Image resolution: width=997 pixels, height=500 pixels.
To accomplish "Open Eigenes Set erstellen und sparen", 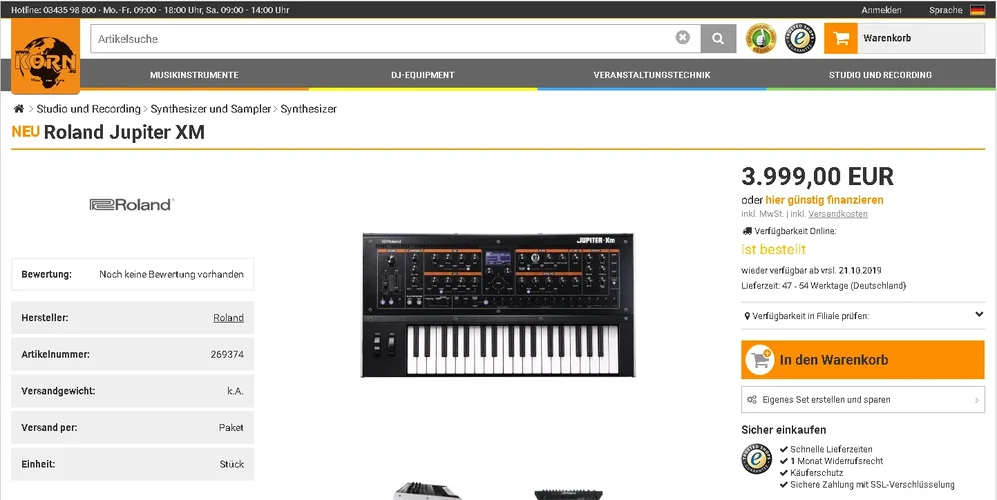I will (x=863, y=399).
